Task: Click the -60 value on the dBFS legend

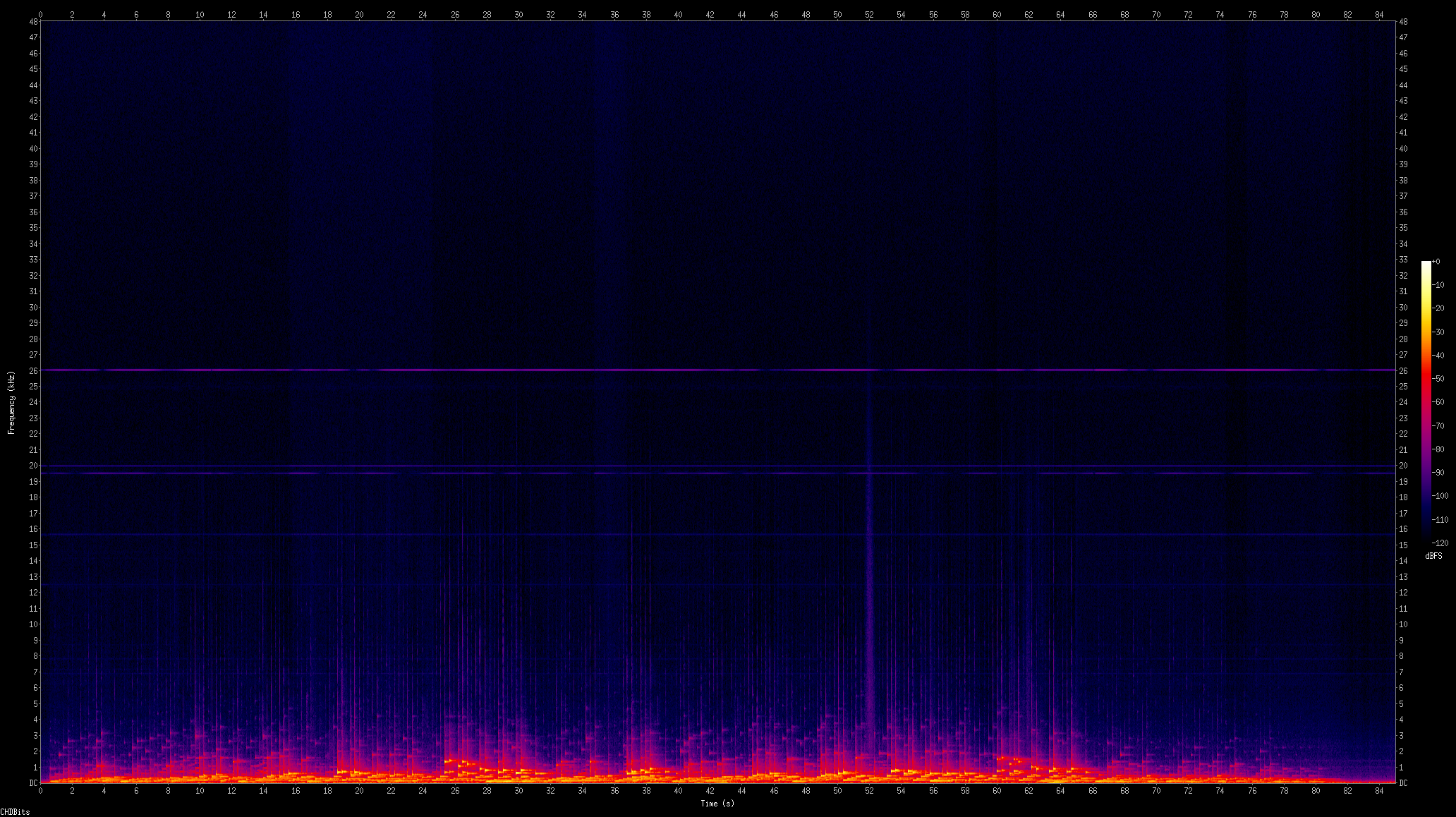Action: coord(1438,402)
